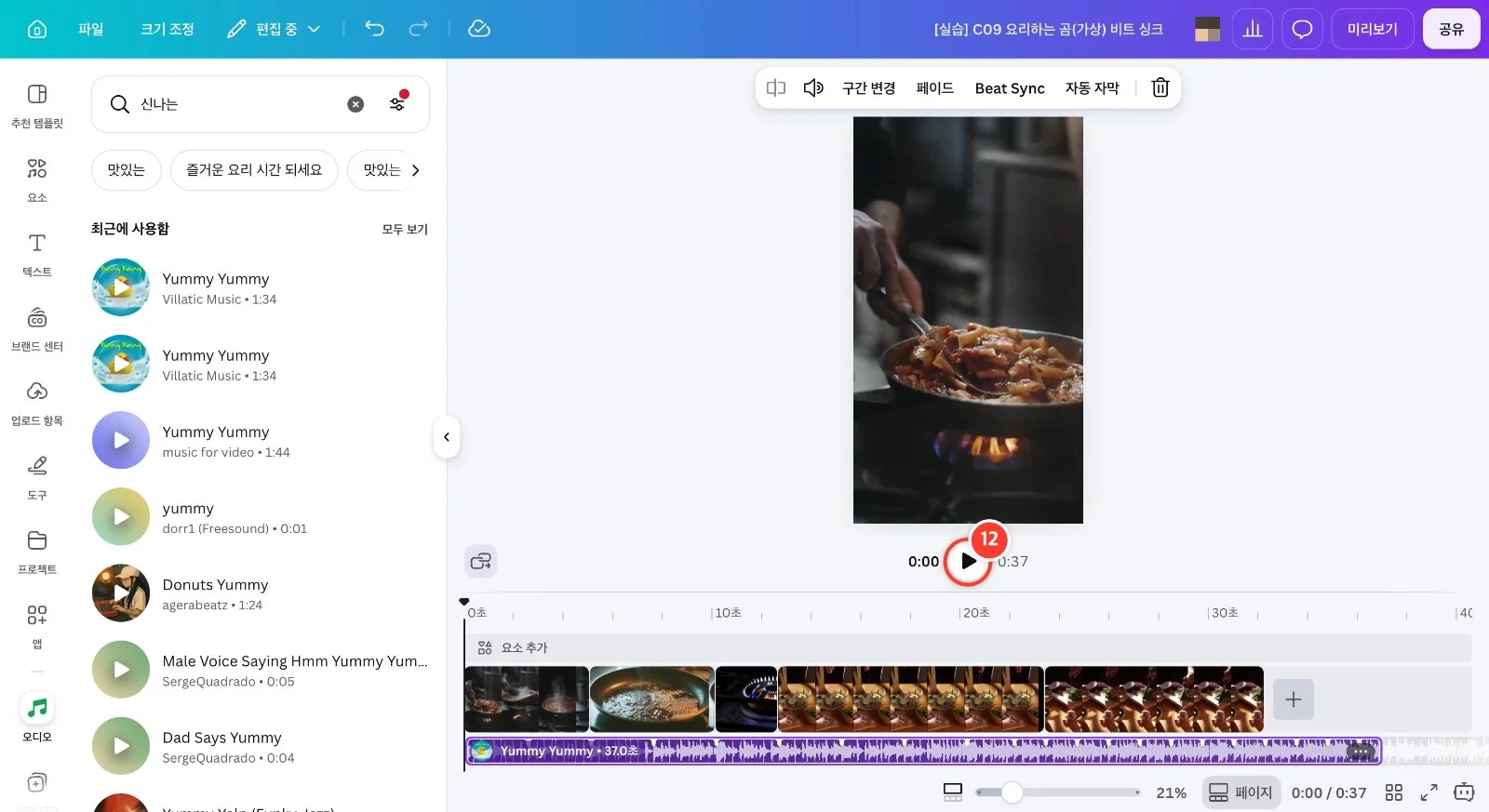Open the 크기 조정 menu

point(168,29)
